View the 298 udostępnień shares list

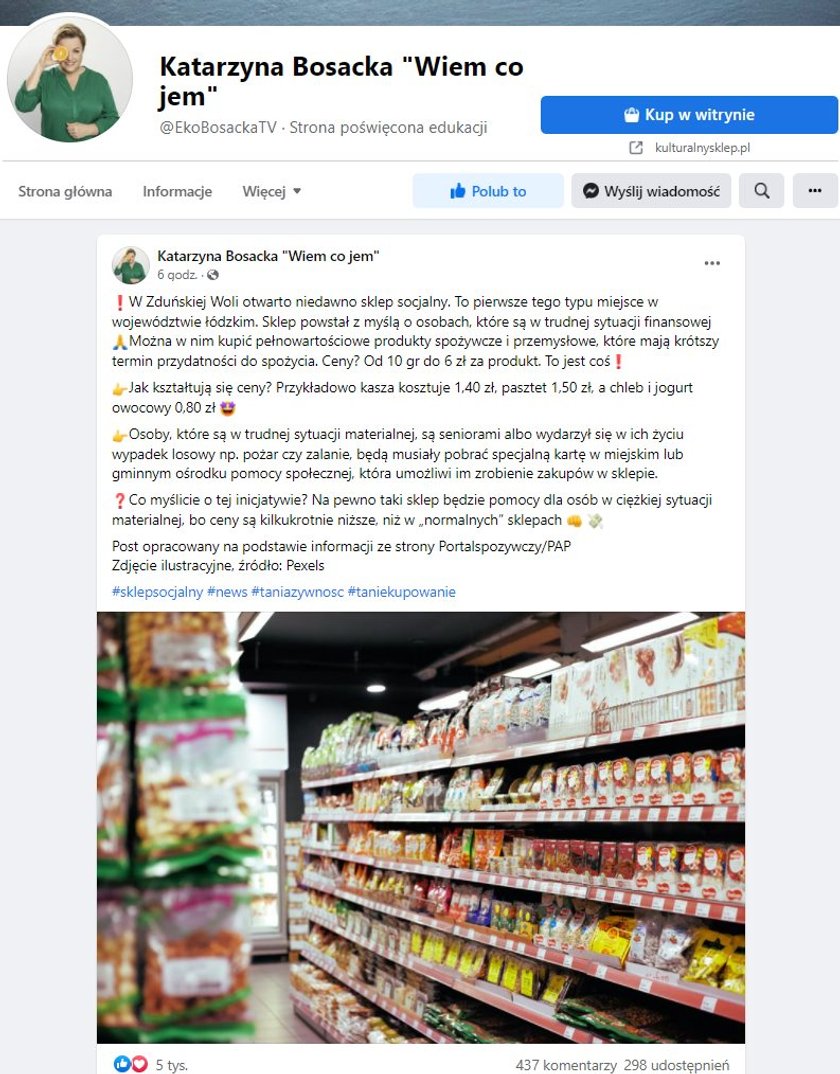(x=676, y=1065)
